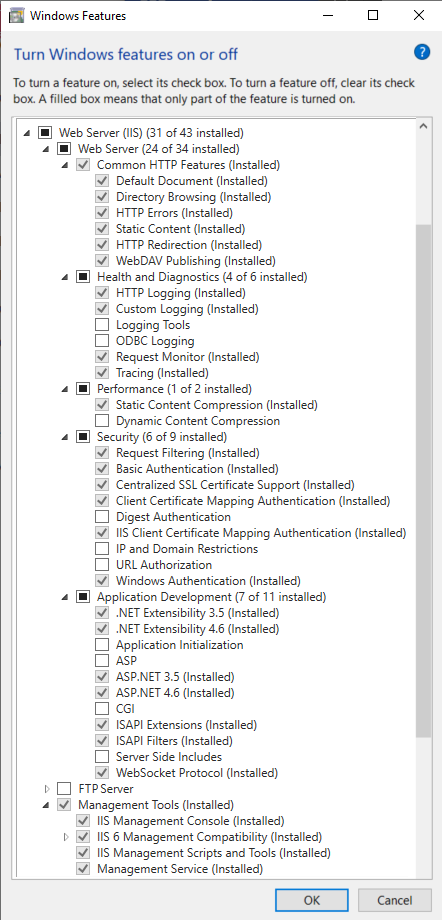Collapse the Security node

65,437
